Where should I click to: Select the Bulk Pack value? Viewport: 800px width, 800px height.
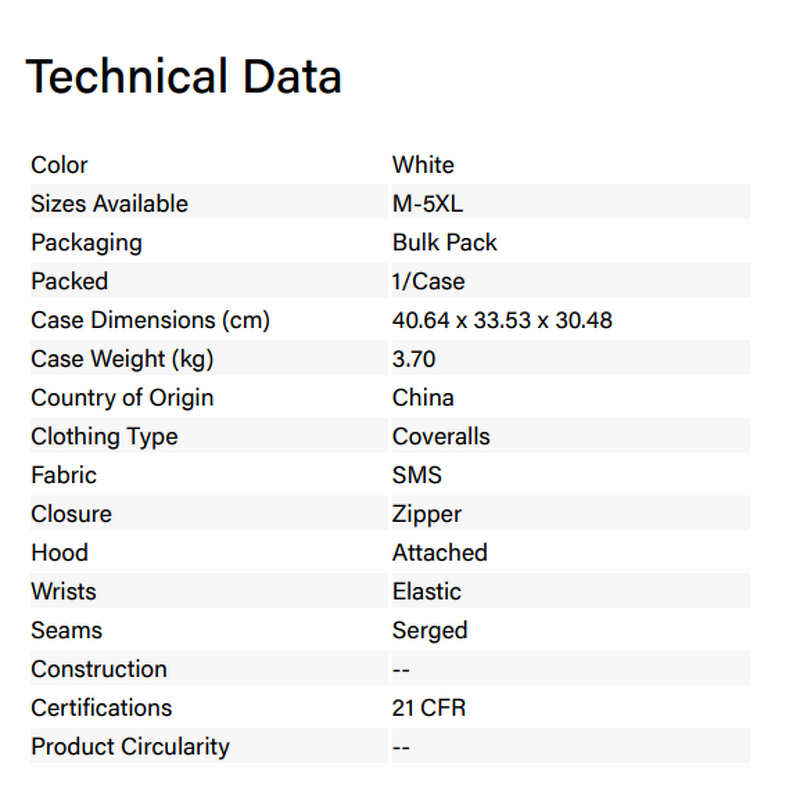point(444,243)
